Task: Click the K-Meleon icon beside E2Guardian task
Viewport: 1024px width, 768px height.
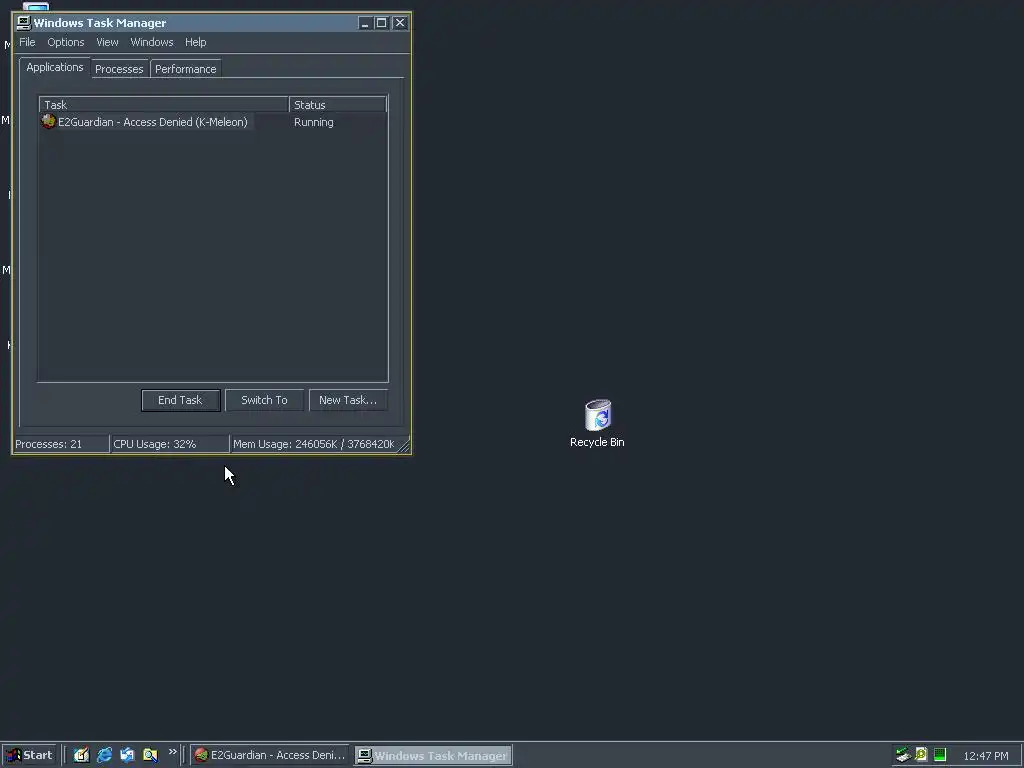Action: pyautogui.click(x=48, y=121)
